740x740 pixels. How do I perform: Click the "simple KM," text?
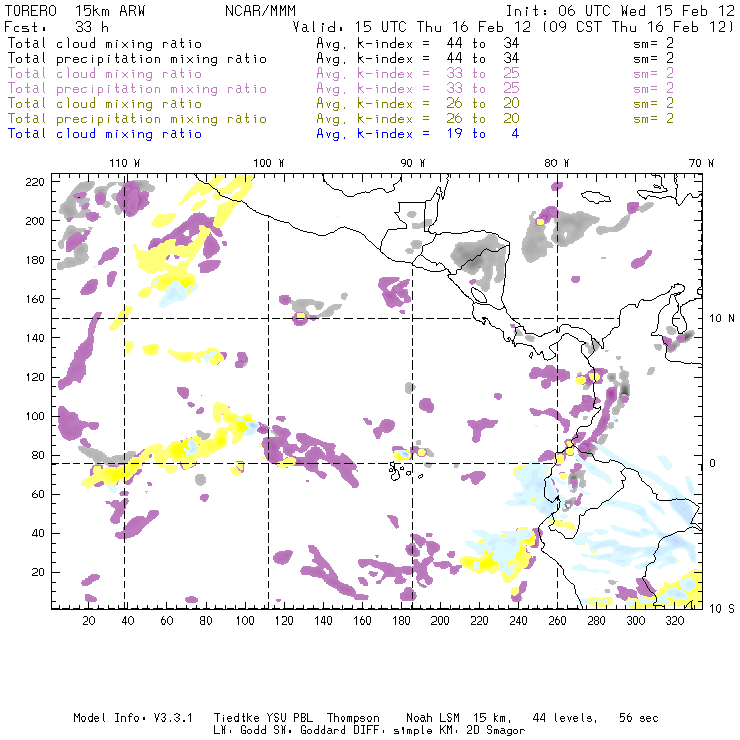pos(427,730)
